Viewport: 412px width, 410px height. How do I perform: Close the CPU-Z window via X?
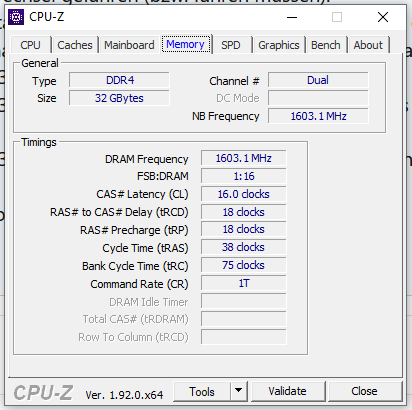(x=383, y=17)
